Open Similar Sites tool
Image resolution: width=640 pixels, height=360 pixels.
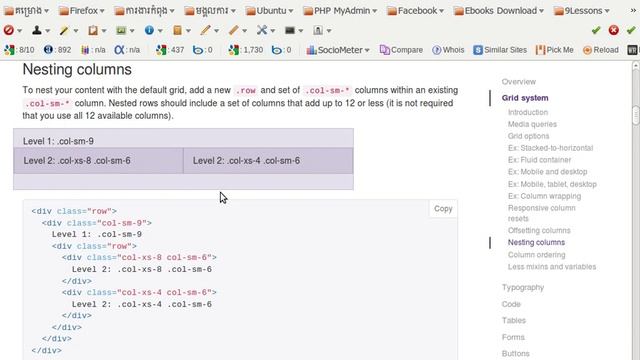(x=500, y=50)
